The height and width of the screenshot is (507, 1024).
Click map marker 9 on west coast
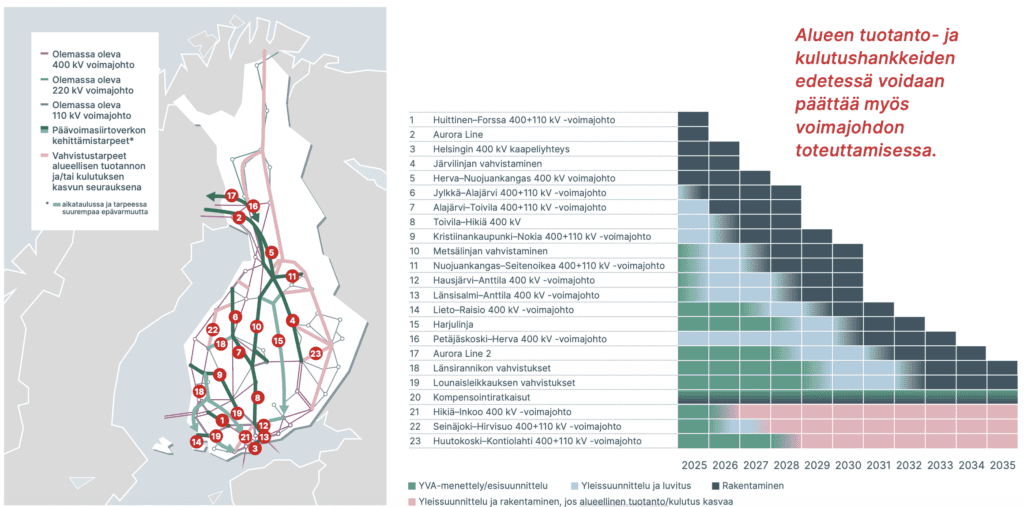pos(219,374)
